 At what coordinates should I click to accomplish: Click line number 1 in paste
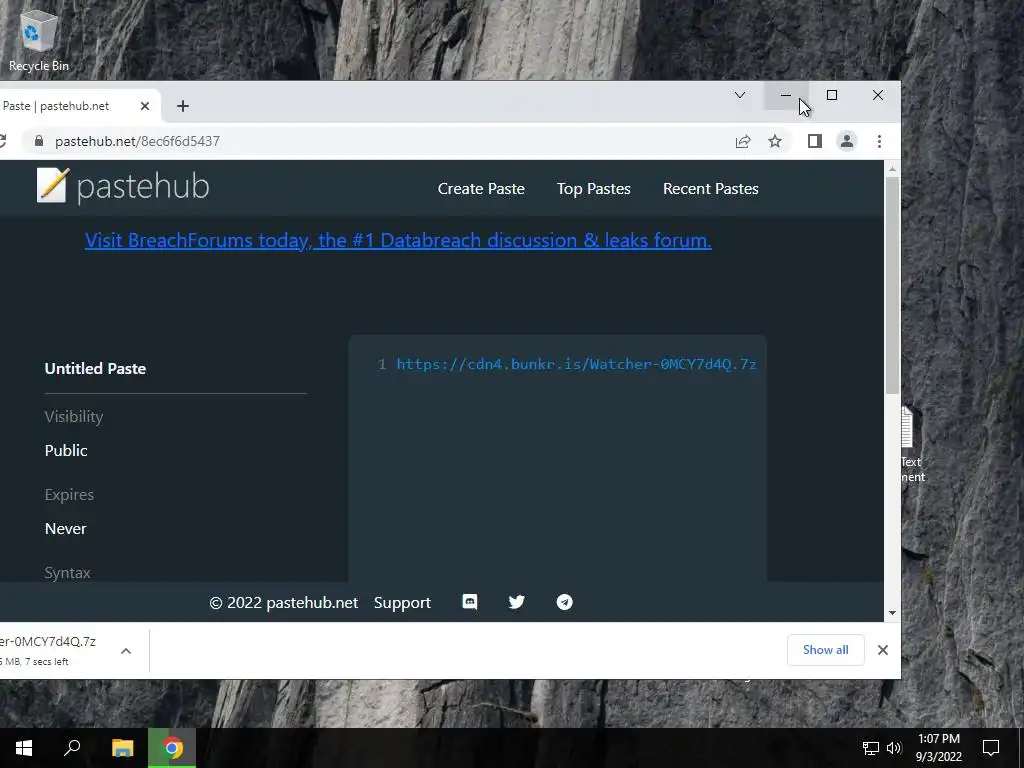(x=382, y=364)
